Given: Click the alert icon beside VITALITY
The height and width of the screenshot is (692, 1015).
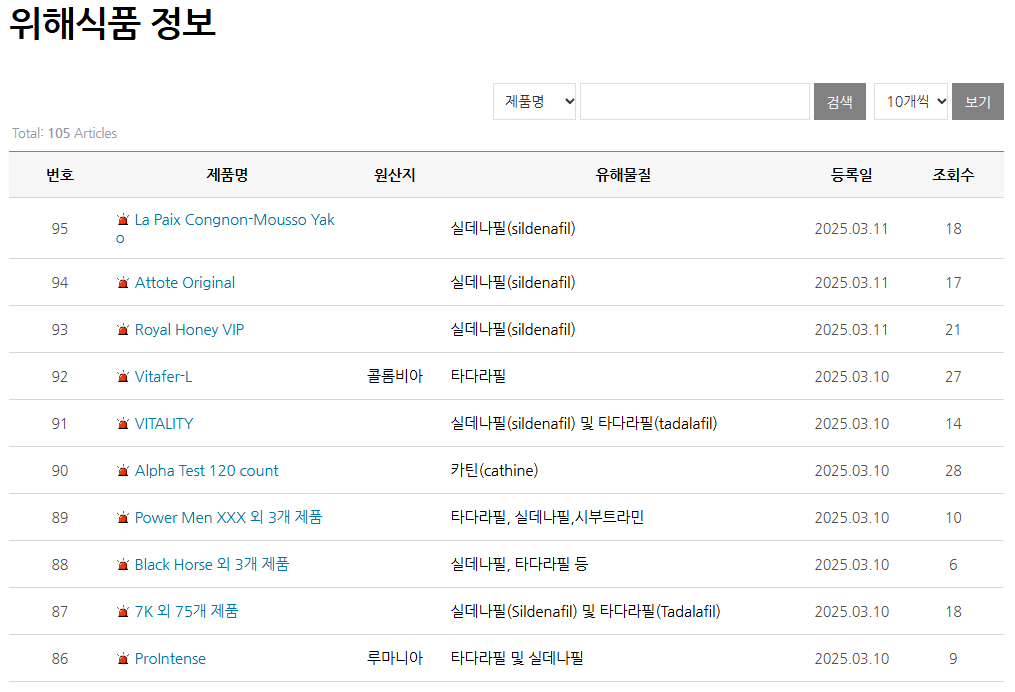Looking at the screenshot, I should [x=122, y=424].
